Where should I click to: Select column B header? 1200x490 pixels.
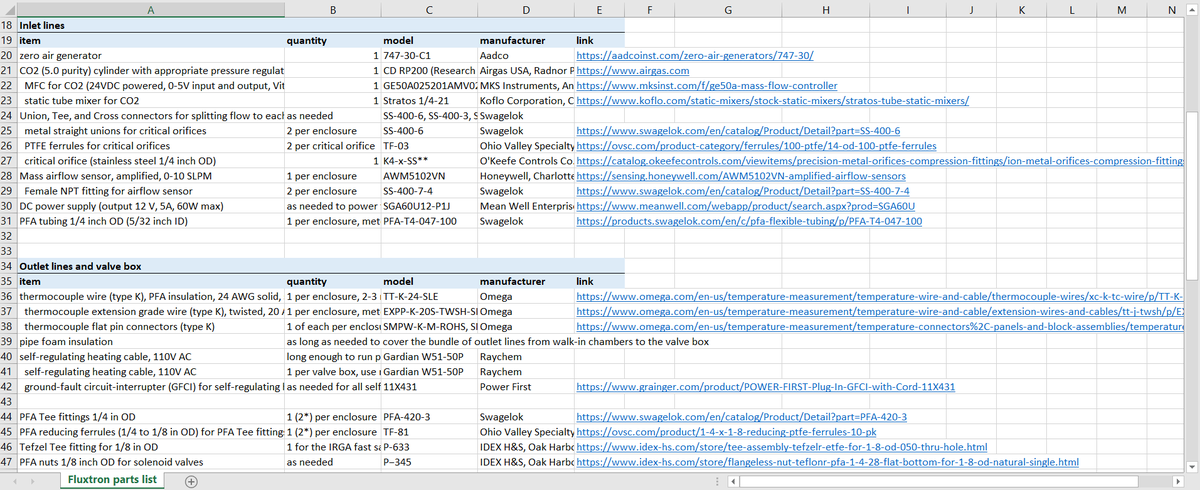pyautogui.click(x=333, y=9)
